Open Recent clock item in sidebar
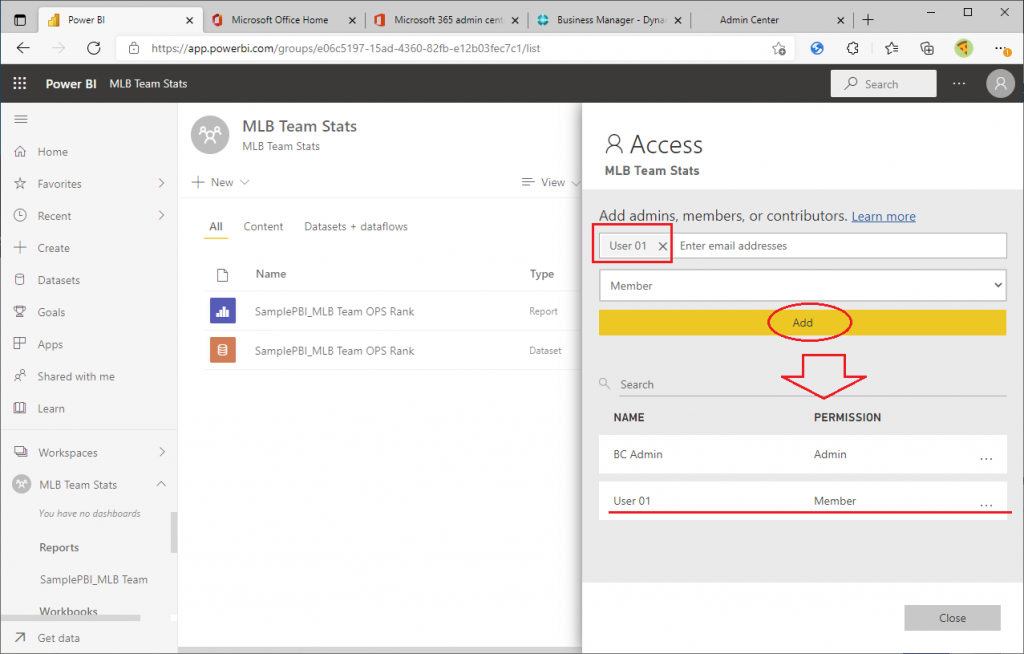 tap(20, 216)
